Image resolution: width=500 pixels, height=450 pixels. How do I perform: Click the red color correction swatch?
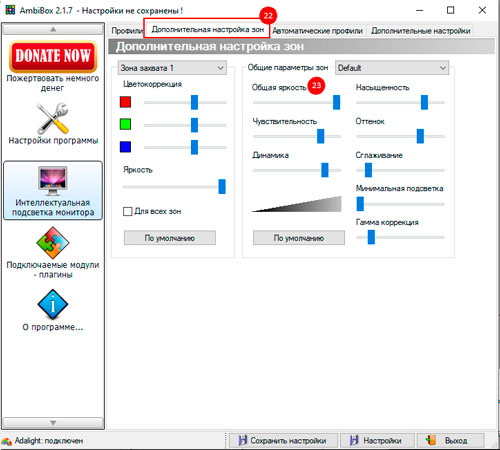[x=125, y=102]
